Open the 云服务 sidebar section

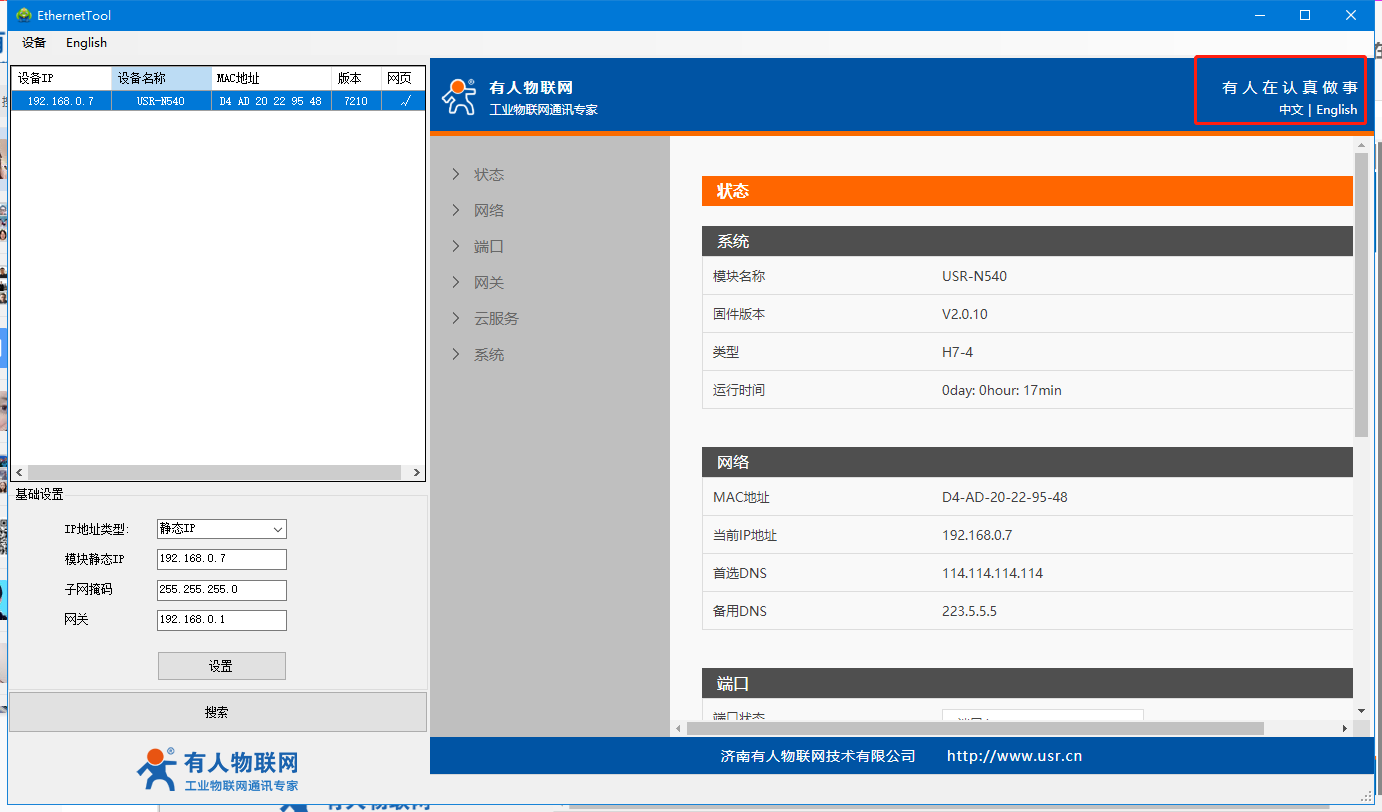(495, 319)
